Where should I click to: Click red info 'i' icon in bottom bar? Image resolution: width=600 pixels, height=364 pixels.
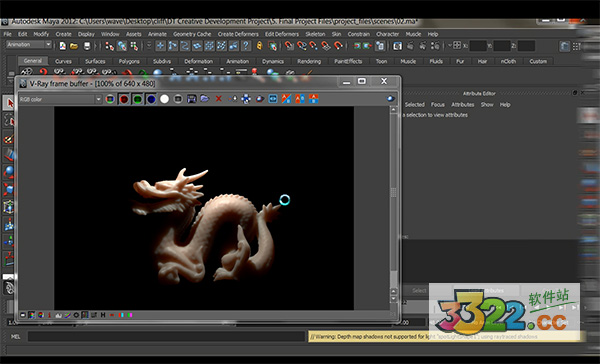point(49,315)
